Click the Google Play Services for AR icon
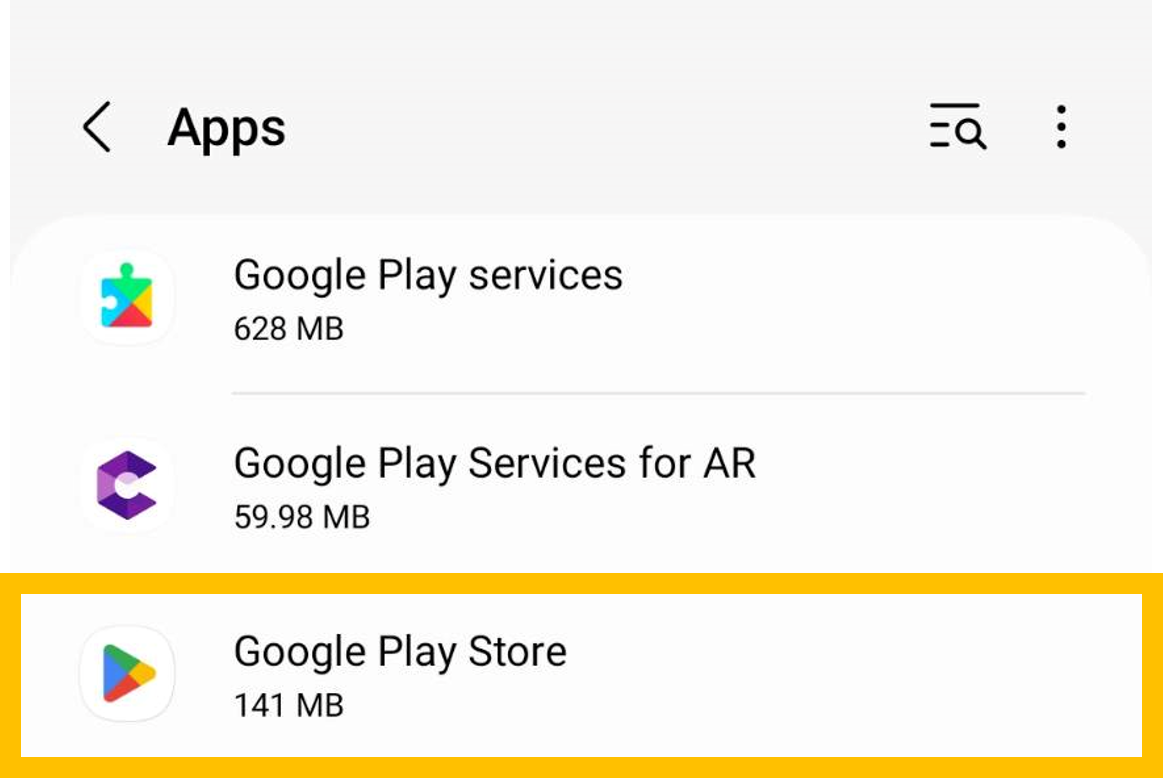 point(127,485)
